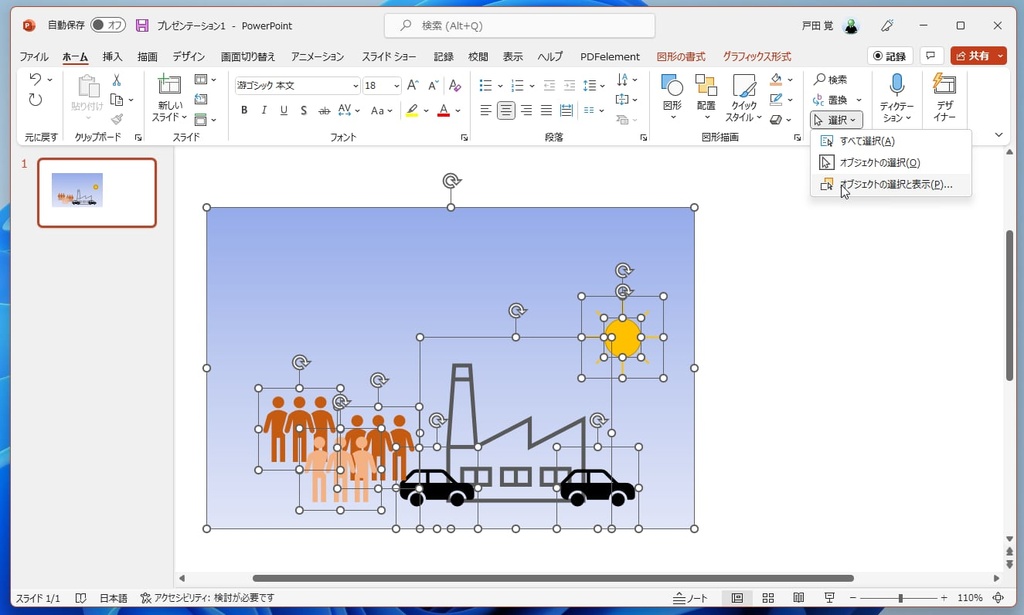Click the 共有 share button
Viewport: 1024px width, 615px height.
pyautogui.click(x=972, y=55)
